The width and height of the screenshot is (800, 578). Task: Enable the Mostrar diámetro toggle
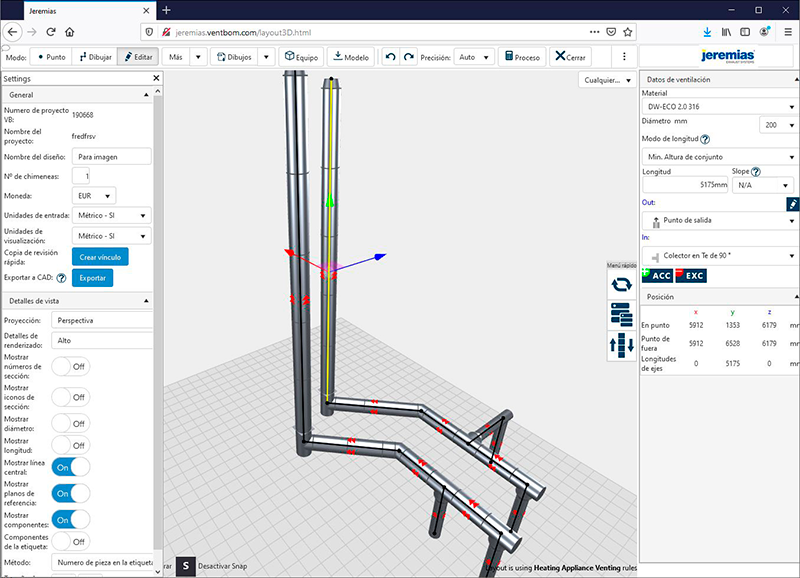pyautogui.click(x=70, y=421)
